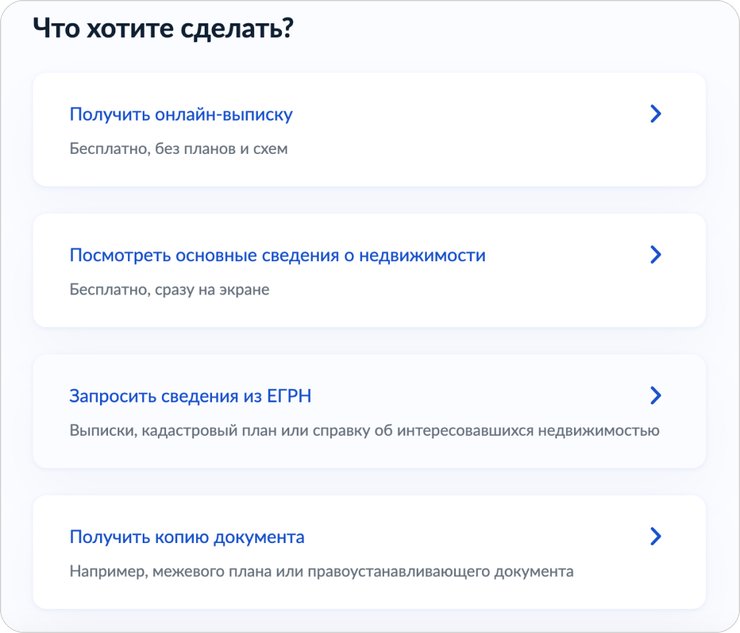Click description Например, межевого плана

click(x=321, y=571)
